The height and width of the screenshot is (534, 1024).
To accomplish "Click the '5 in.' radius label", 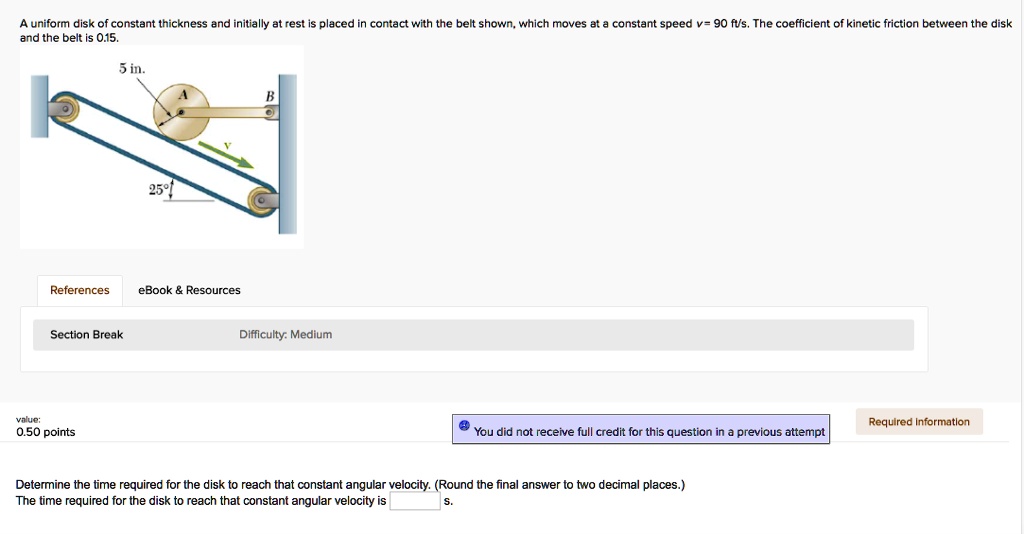I will [132, 69].
